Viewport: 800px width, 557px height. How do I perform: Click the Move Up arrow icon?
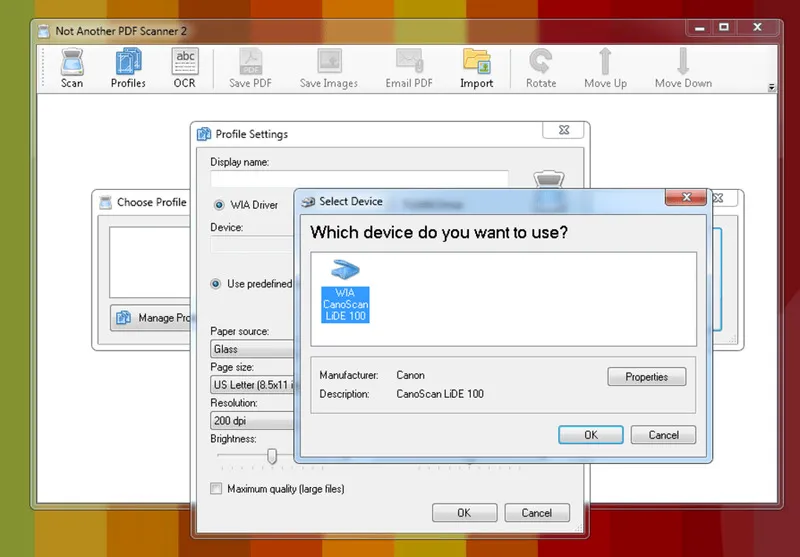[x=605, y=63]
